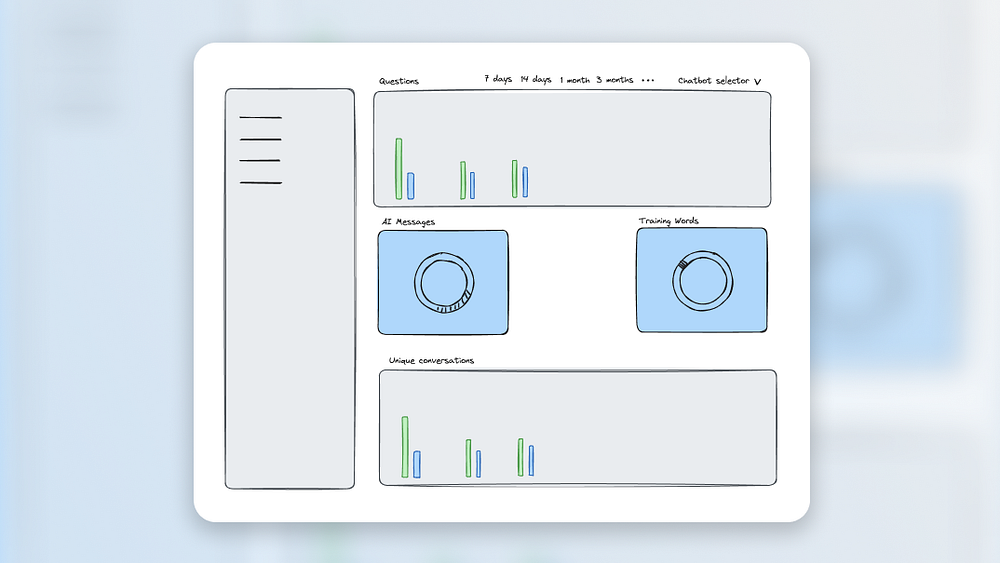Viewport: 1000px width, 563px height.
Task: Click the third sidebar menu line
Action: [260, 161]
